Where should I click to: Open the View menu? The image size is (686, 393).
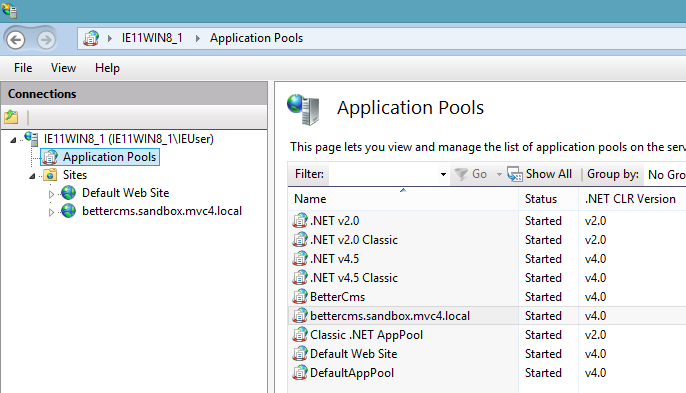(63, 68)
